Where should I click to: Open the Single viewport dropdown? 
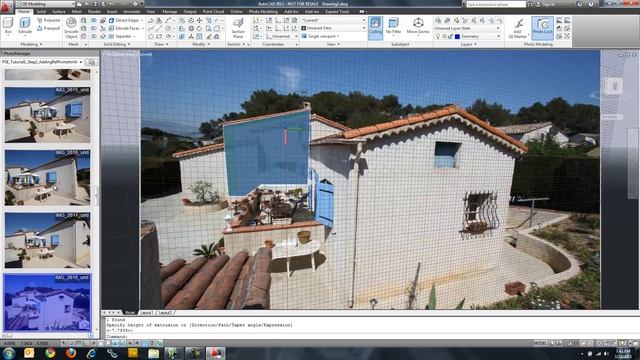[x=321, y=36]
